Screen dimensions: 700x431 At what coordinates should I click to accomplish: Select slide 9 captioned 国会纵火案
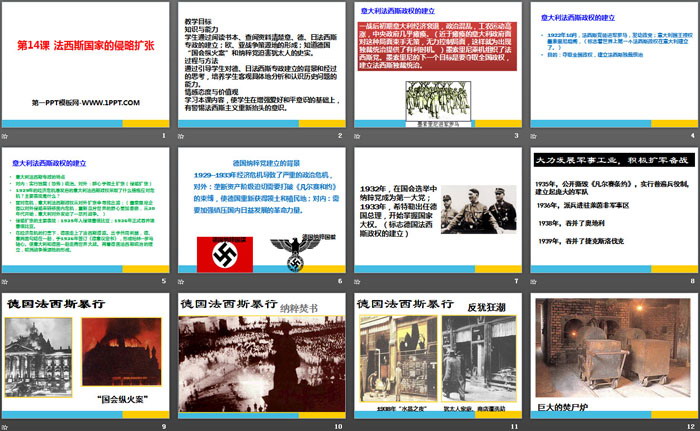(x=85, y=356)
